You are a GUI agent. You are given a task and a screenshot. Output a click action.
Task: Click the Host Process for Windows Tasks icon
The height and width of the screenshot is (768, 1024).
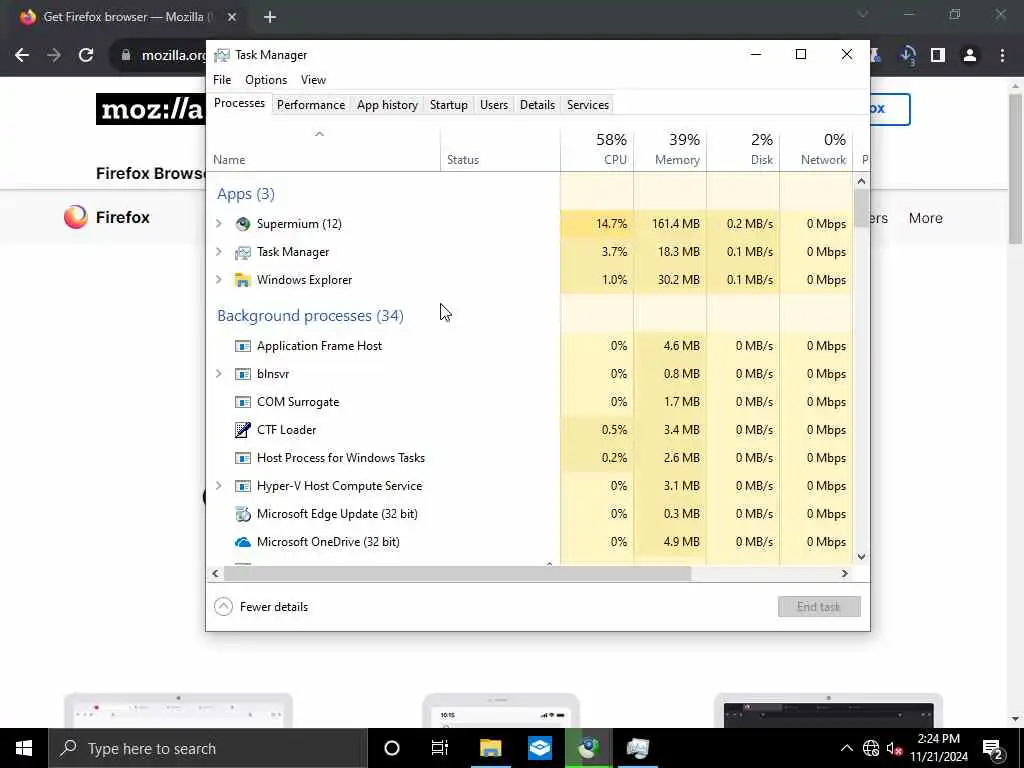(x=243, y=458)
